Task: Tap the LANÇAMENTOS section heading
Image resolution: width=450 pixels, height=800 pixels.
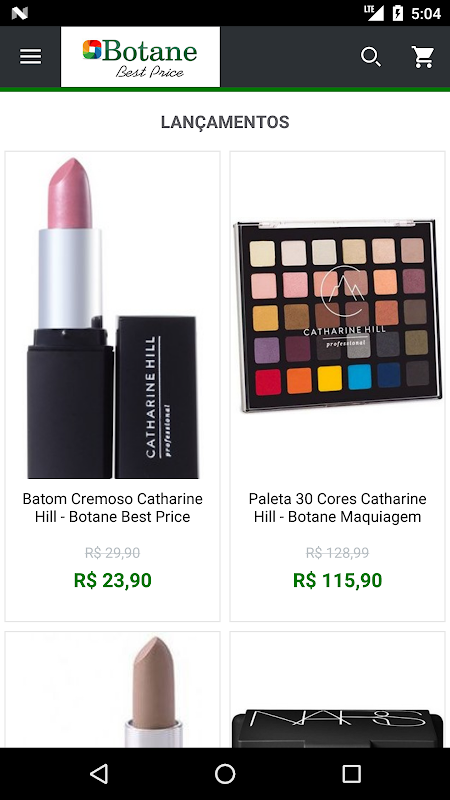Action: 225,122
